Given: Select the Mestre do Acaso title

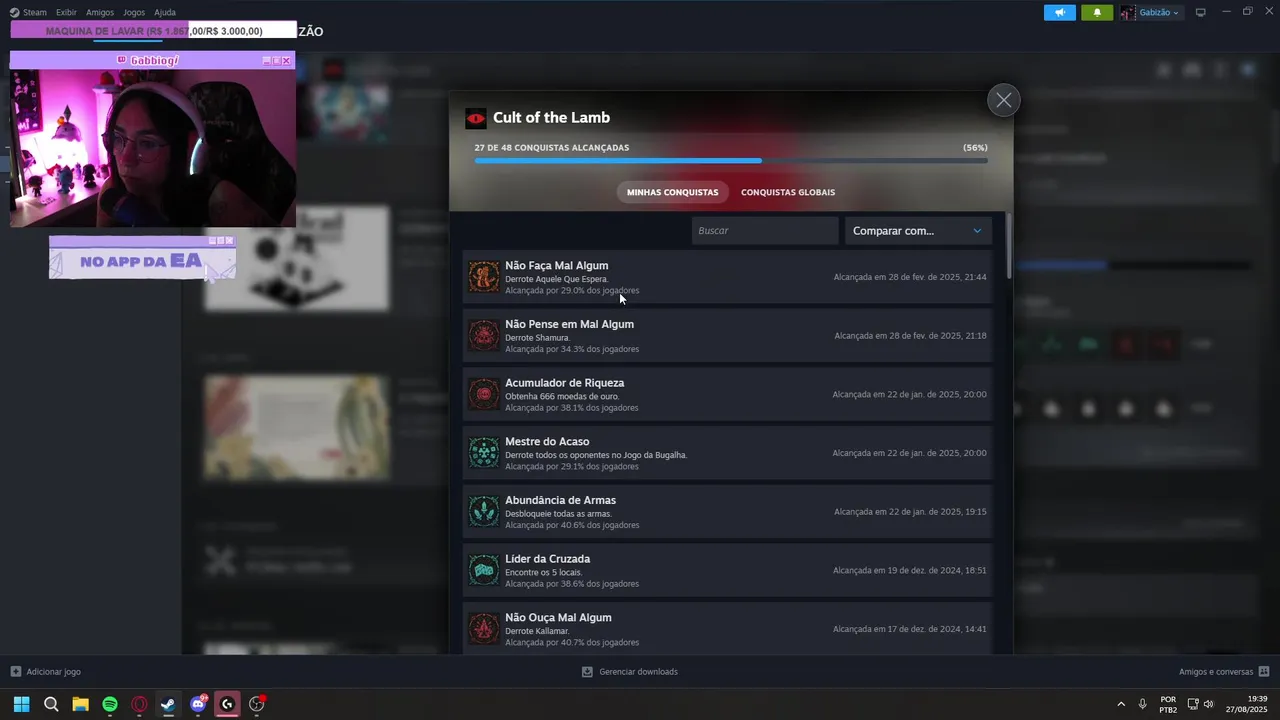Looking at the screenshot, I should click(x=547, y=442).
